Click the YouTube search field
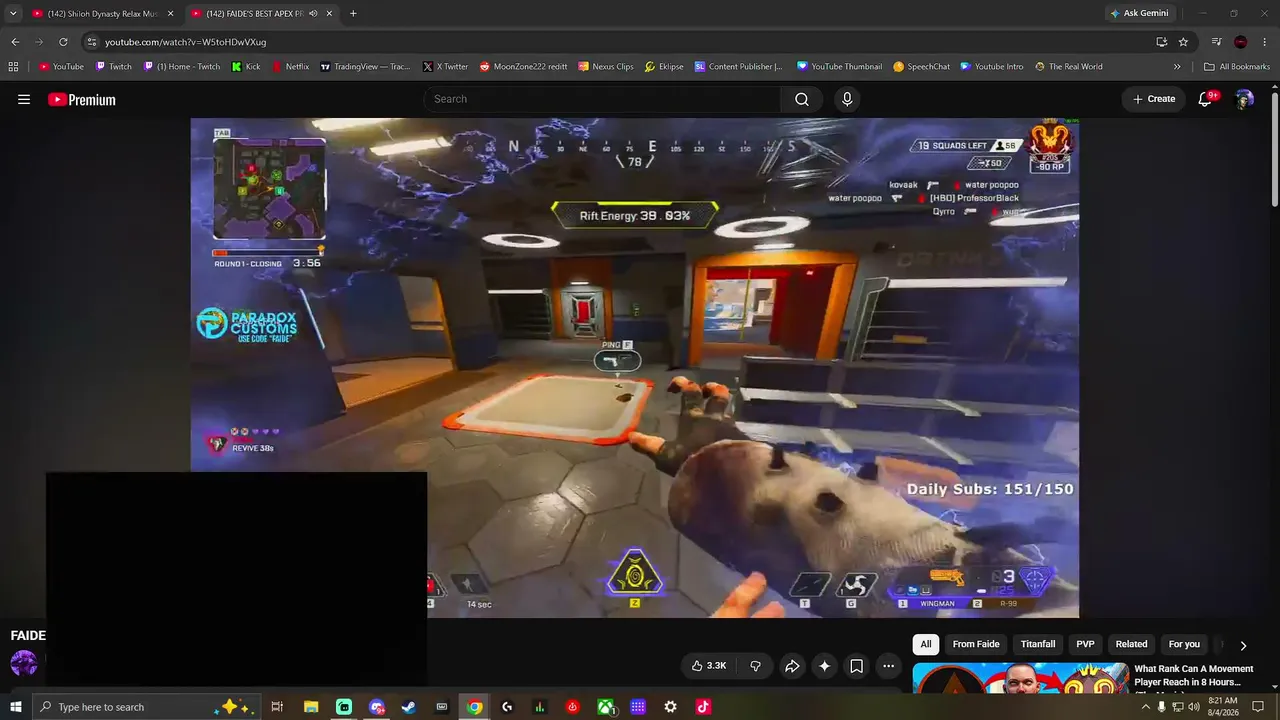 (602, 99)
